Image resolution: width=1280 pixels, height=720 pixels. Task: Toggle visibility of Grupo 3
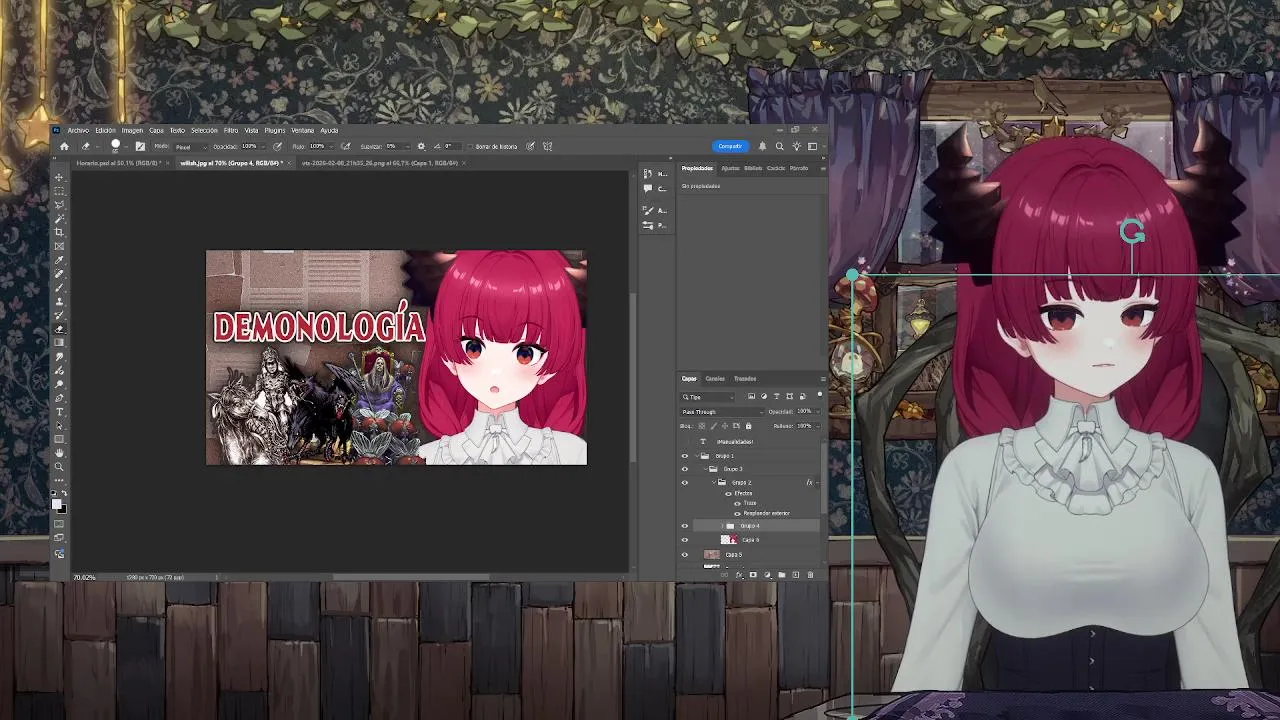pyautogui.click(x=685, y=469)
